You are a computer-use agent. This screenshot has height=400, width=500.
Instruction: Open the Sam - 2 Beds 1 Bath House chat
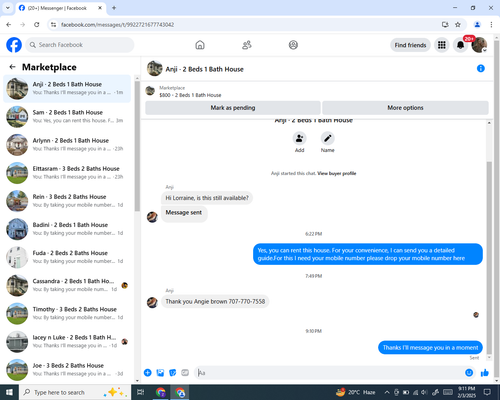coord(67,117)
